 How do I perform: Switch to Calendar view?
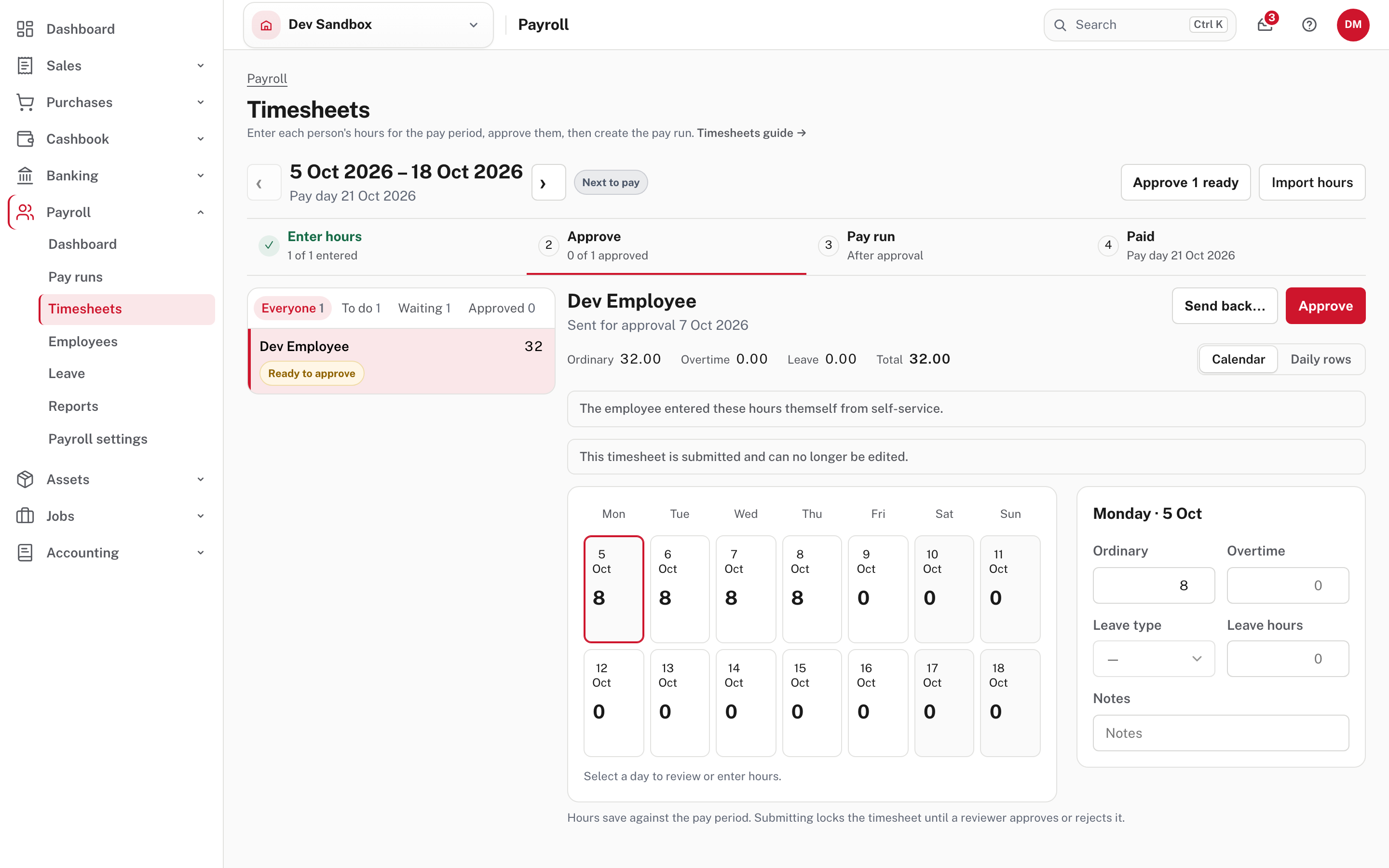pyautogui.click(x=1238, y=359)
